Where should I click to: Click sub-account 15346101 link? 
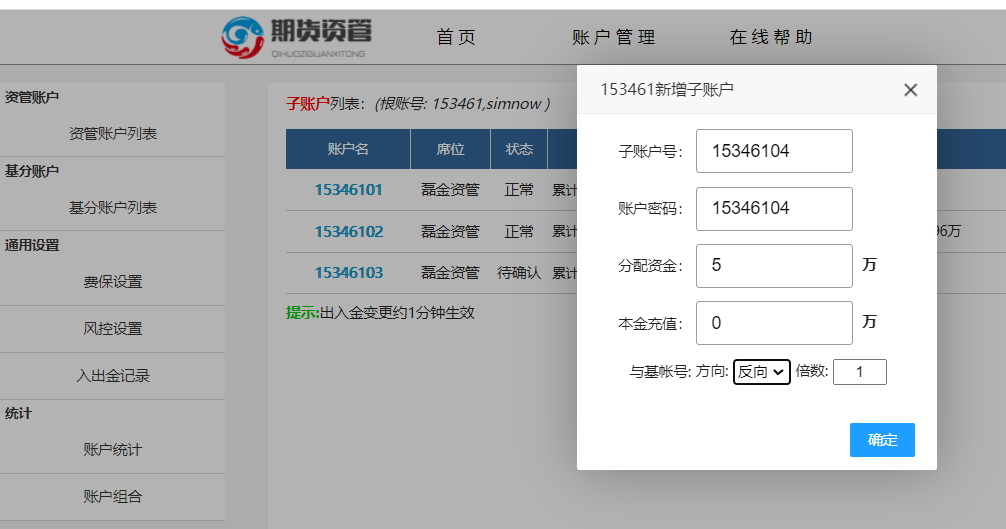pyautogui.click(x=348, y=190)
